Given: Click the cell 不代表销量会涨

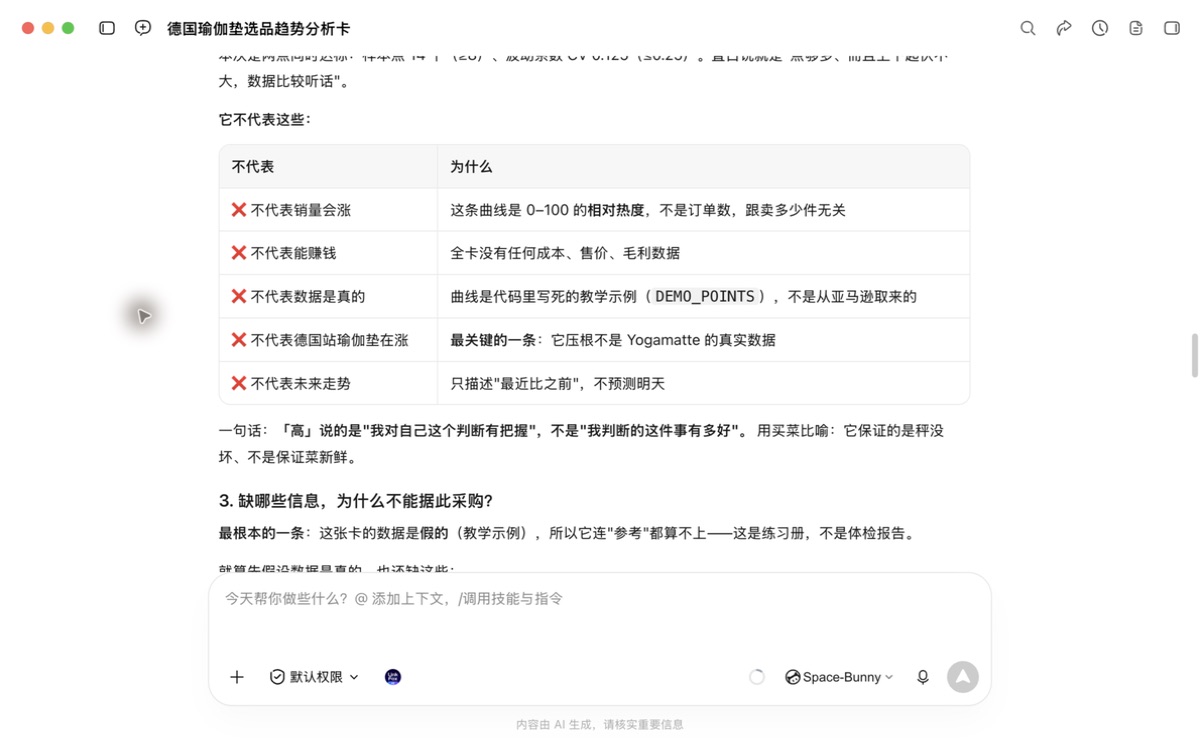Looking at the screenshot, I should [328, 210].
